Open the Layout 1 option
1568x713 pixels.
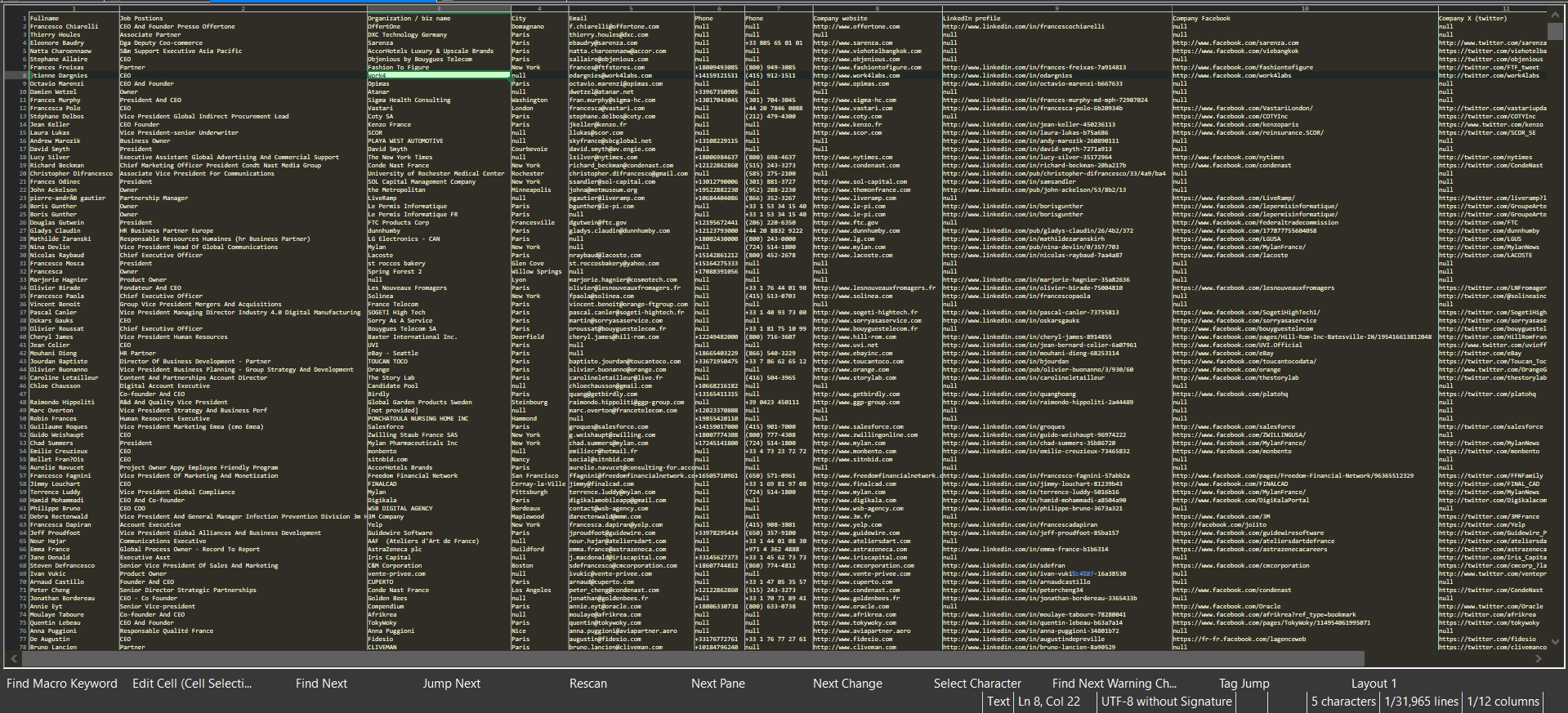pos(1374,684)
